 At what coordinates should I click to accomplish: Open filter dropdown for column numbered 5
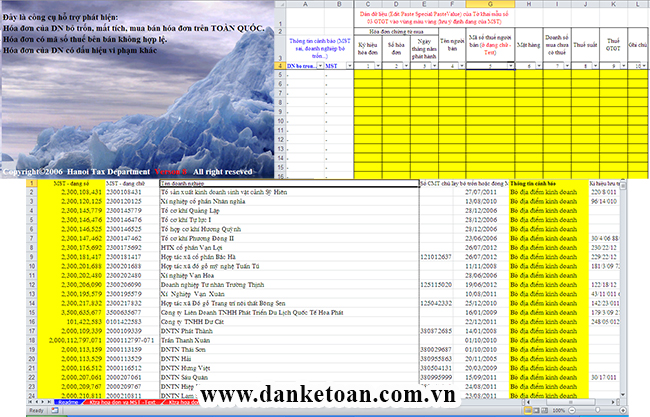[x=510, y=66]
